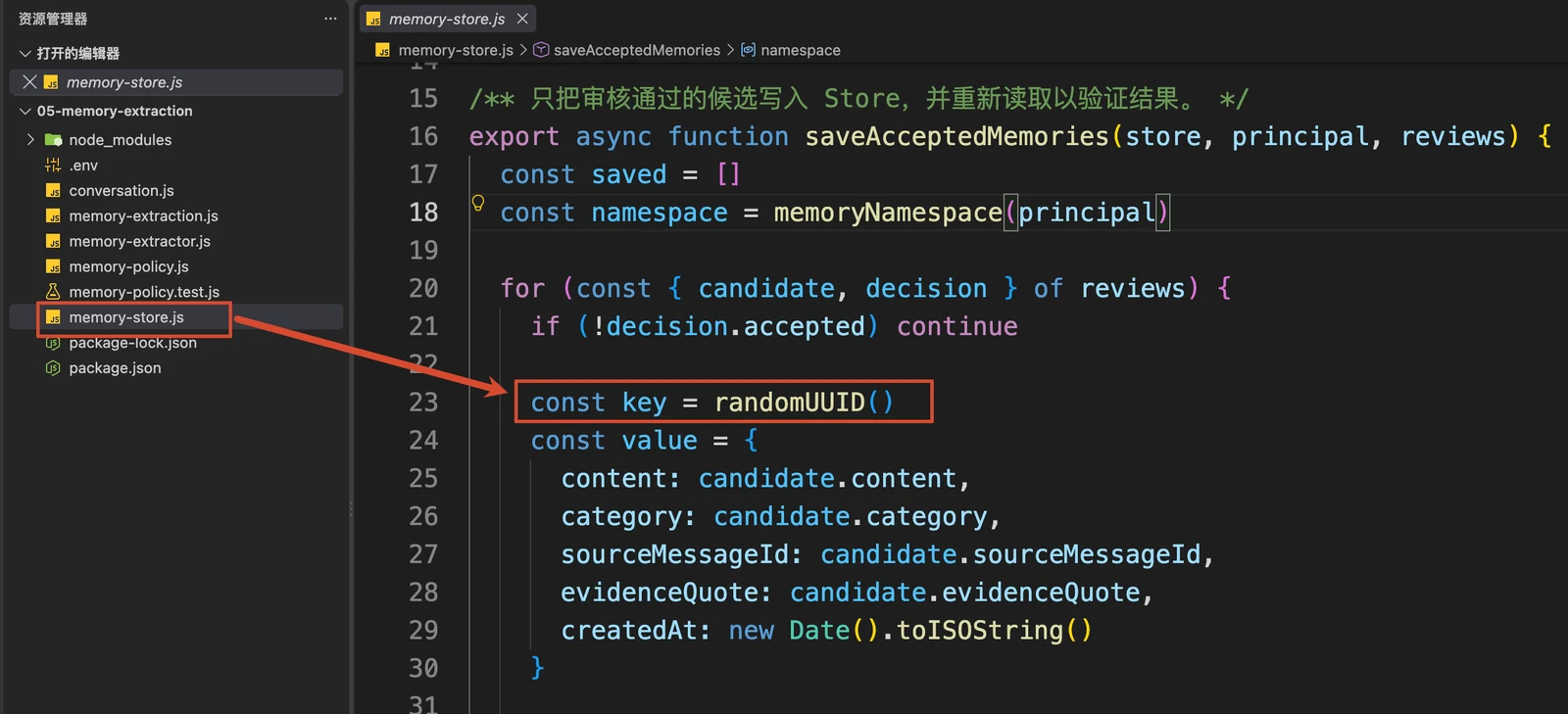Click memoryNamespace call on line 18
Image resolution: width=1568 pixels, height=714 pixels.
pyautogui.click(x=888, y=213)
